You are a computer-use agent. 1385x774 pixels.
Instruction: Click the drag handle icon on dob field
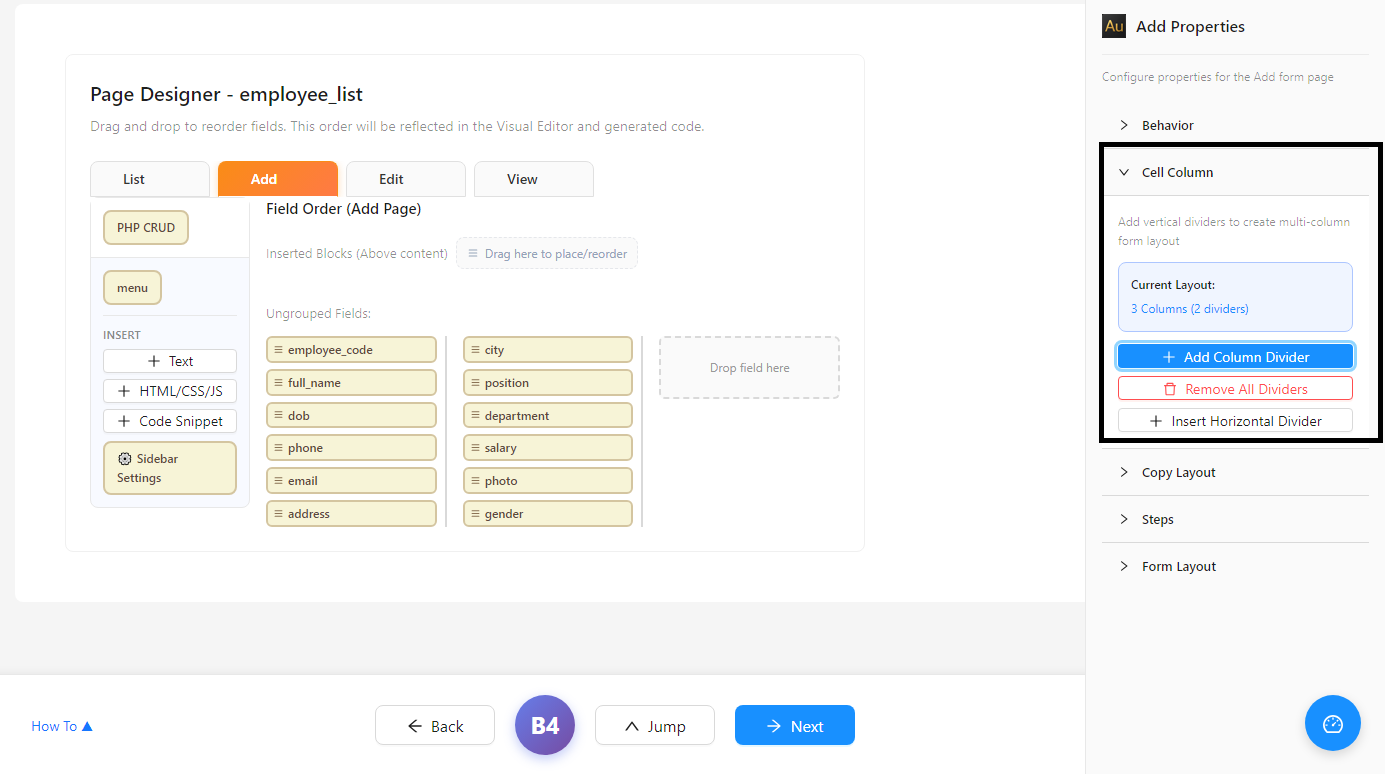click(278, 415)
